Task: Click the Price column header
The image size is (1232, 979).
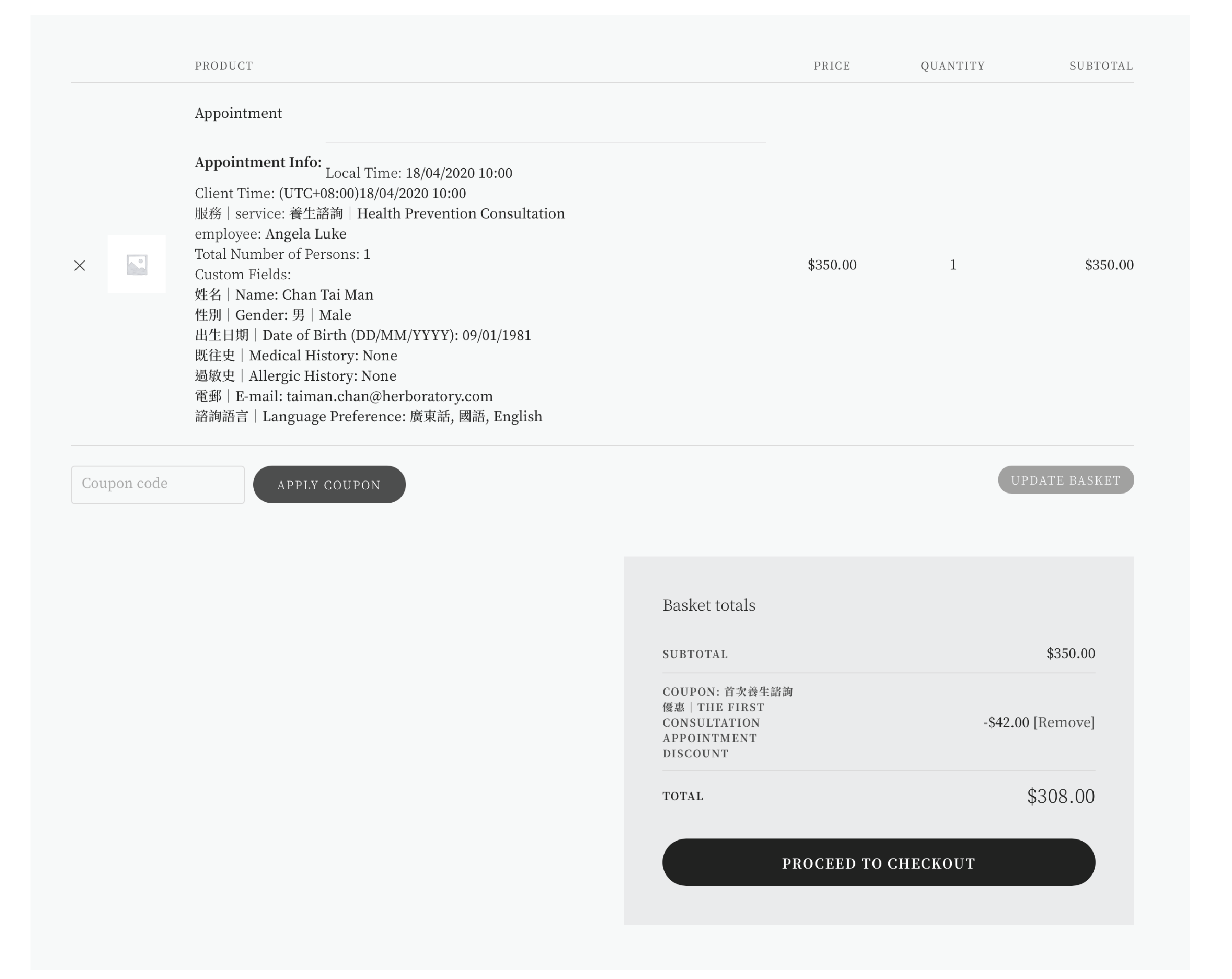Action: point(832,66)
